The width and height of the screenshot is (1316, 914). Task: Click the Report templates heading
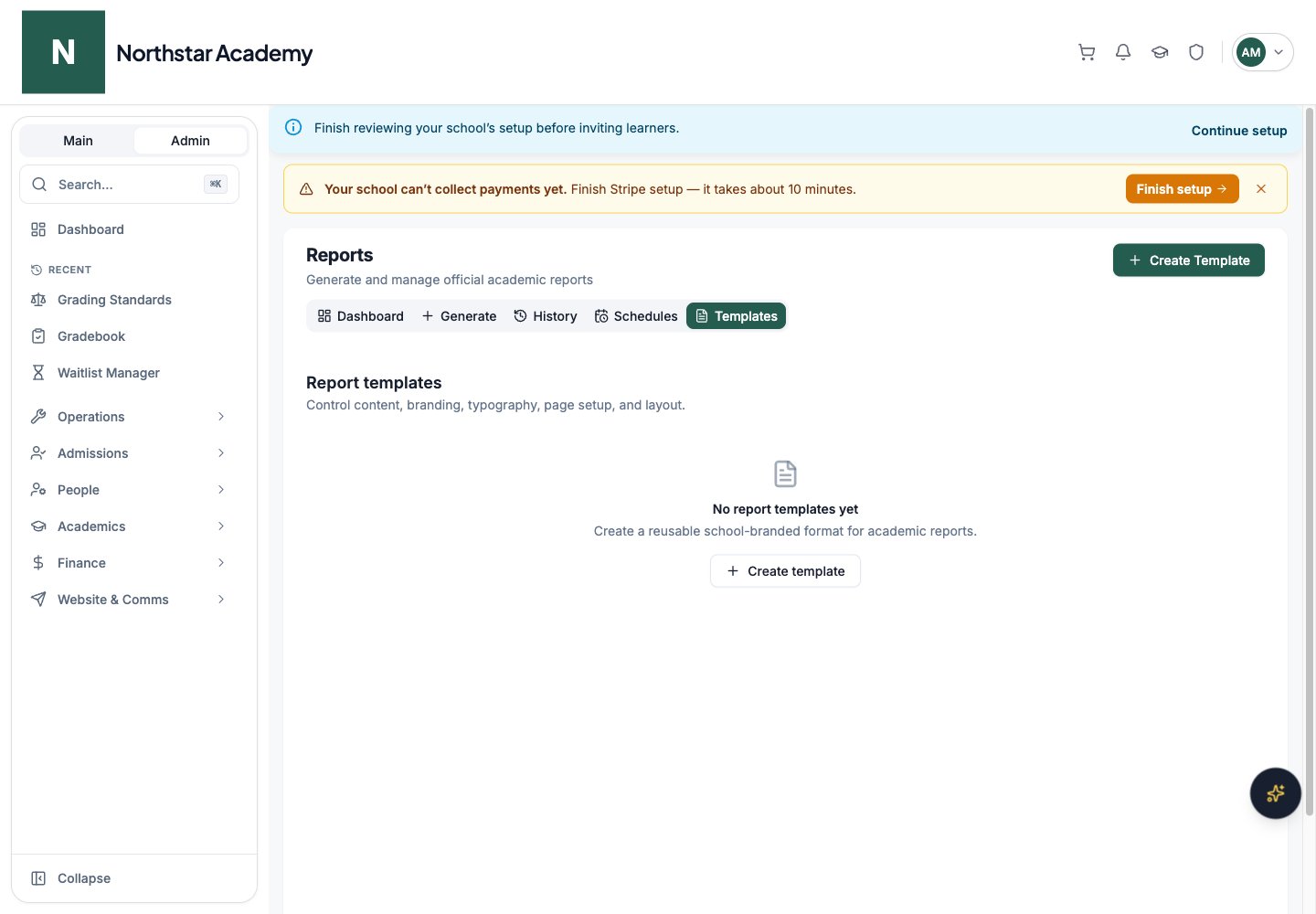click(374, 383)
